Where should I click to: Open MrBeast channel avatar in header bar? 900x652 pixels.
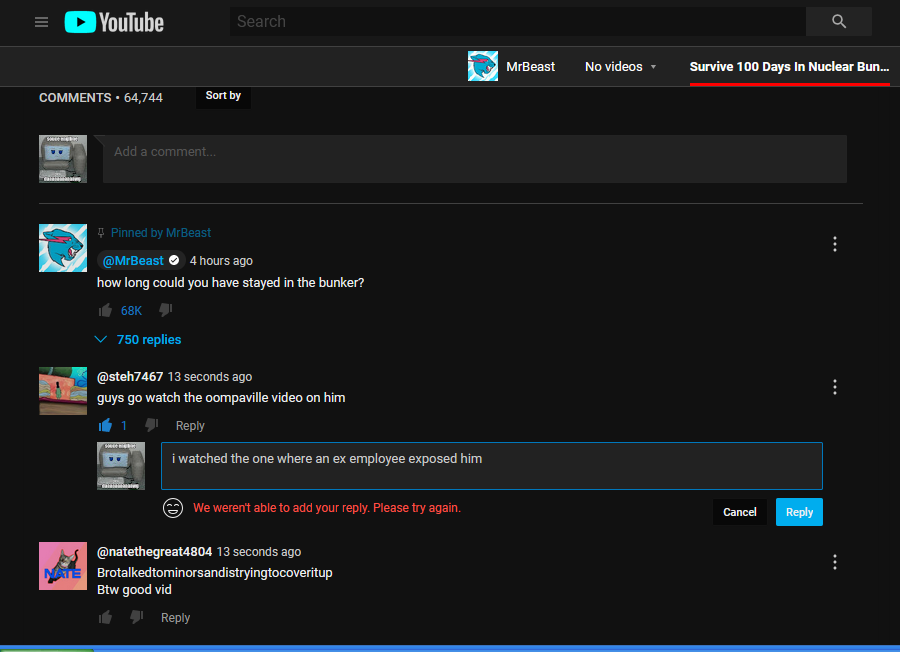(483, 66)
